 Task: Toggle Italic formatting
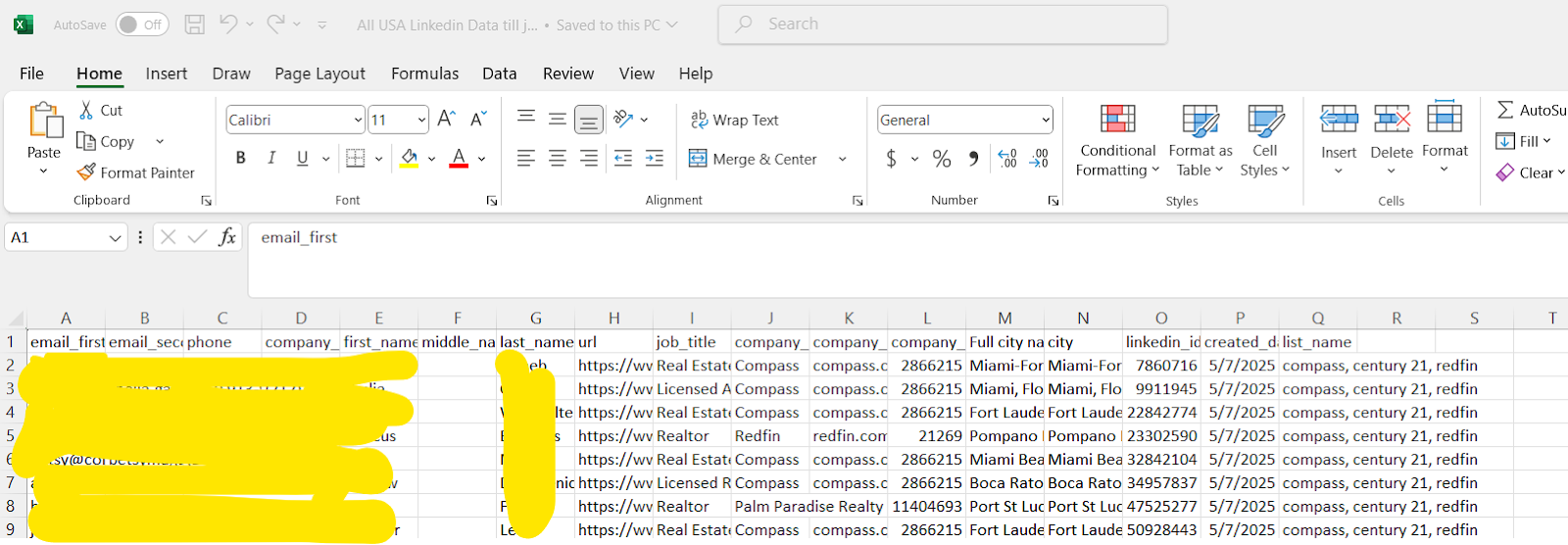click(x=271, y=158)
